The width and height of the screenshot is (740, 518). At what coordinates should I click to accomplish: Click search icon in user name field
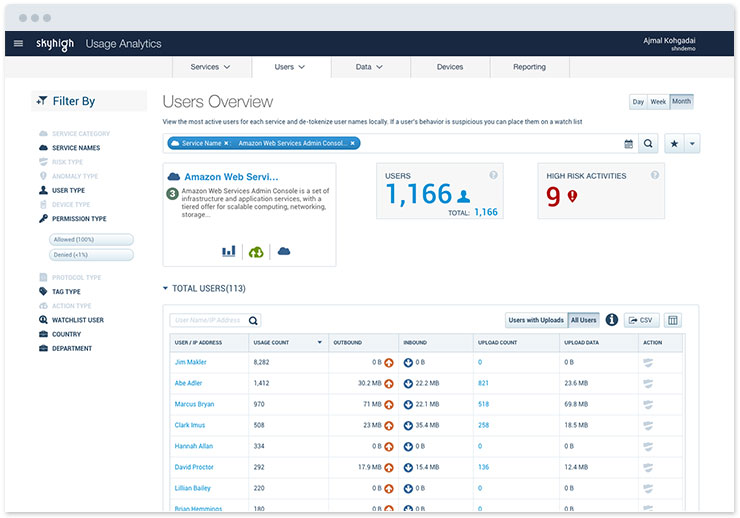(x=253, y=321)
